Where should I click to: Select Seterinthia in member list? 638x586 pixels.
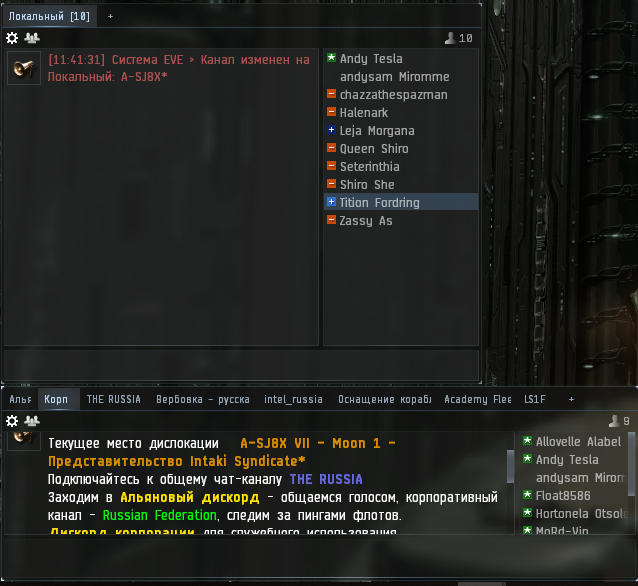[400, 166]
